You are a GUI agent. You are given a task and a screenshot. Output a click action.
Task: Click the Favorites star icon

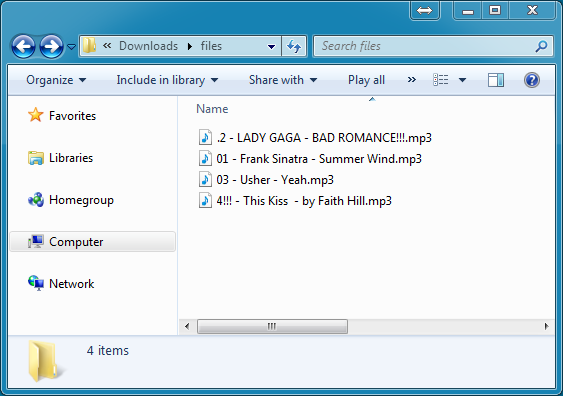[36, 115]
